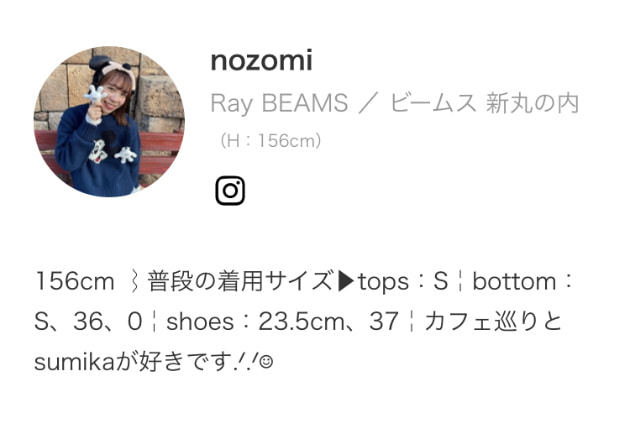The image size is (630, 429).
Task: Click the 普段の着用サイズ text
Action: pyautogui.click(x=241, y=281)
